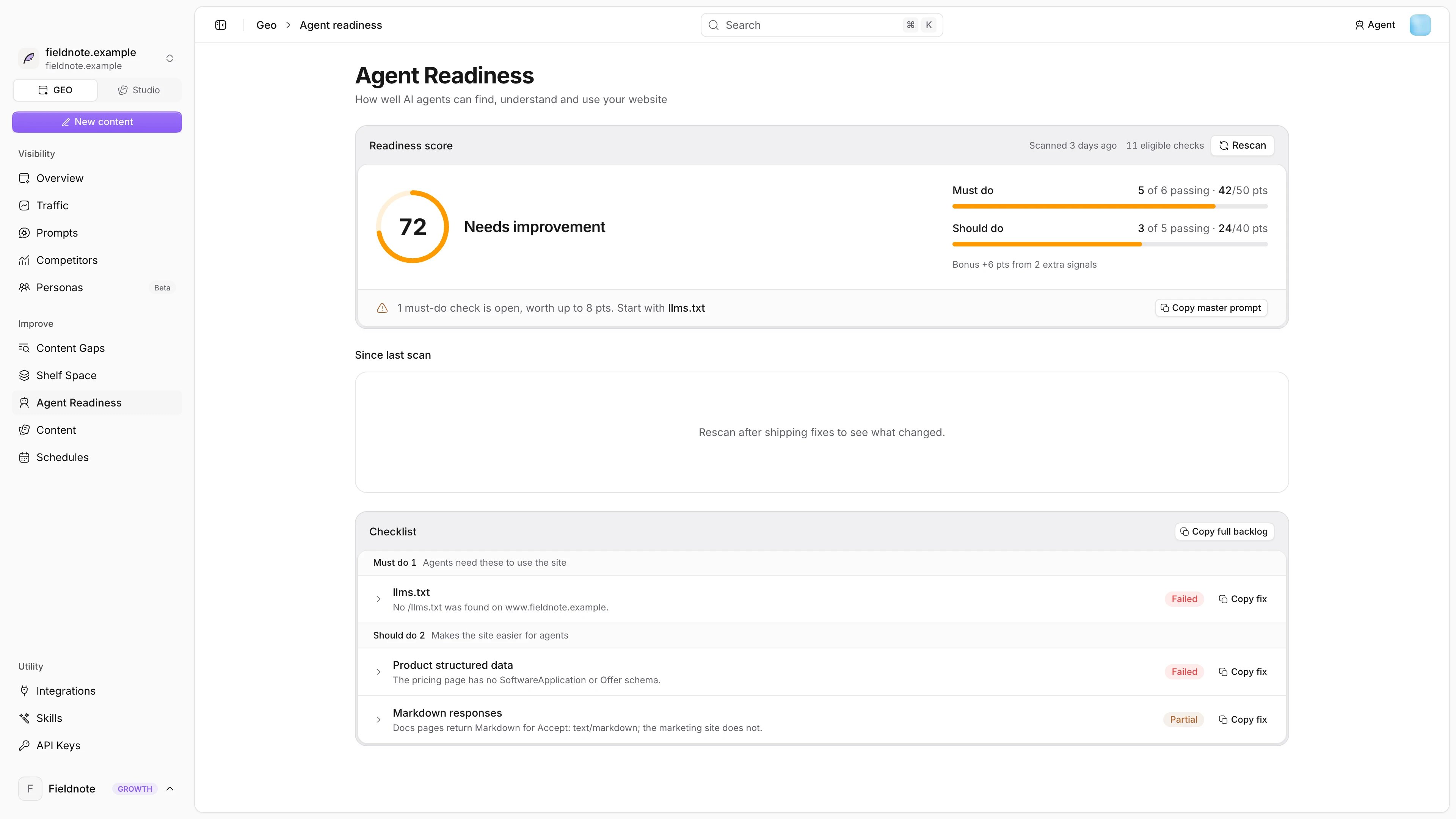Click the Search input field
The width and height of the screenshot is (1456, 819).
821,25
